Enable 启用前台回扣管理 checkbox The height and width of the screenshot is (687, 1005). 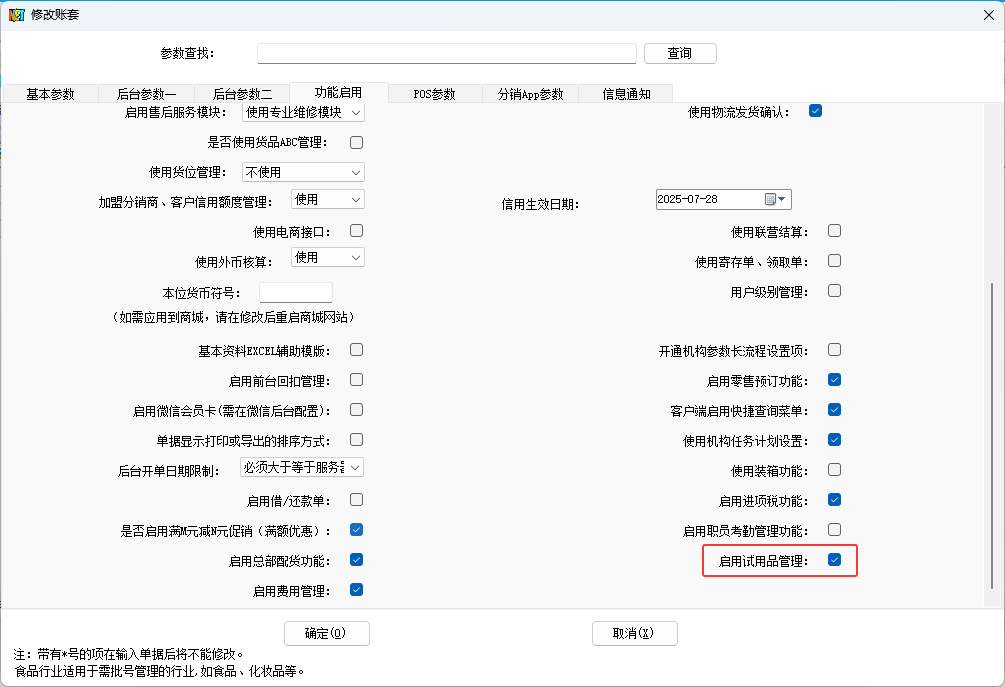tap(356, 380)
